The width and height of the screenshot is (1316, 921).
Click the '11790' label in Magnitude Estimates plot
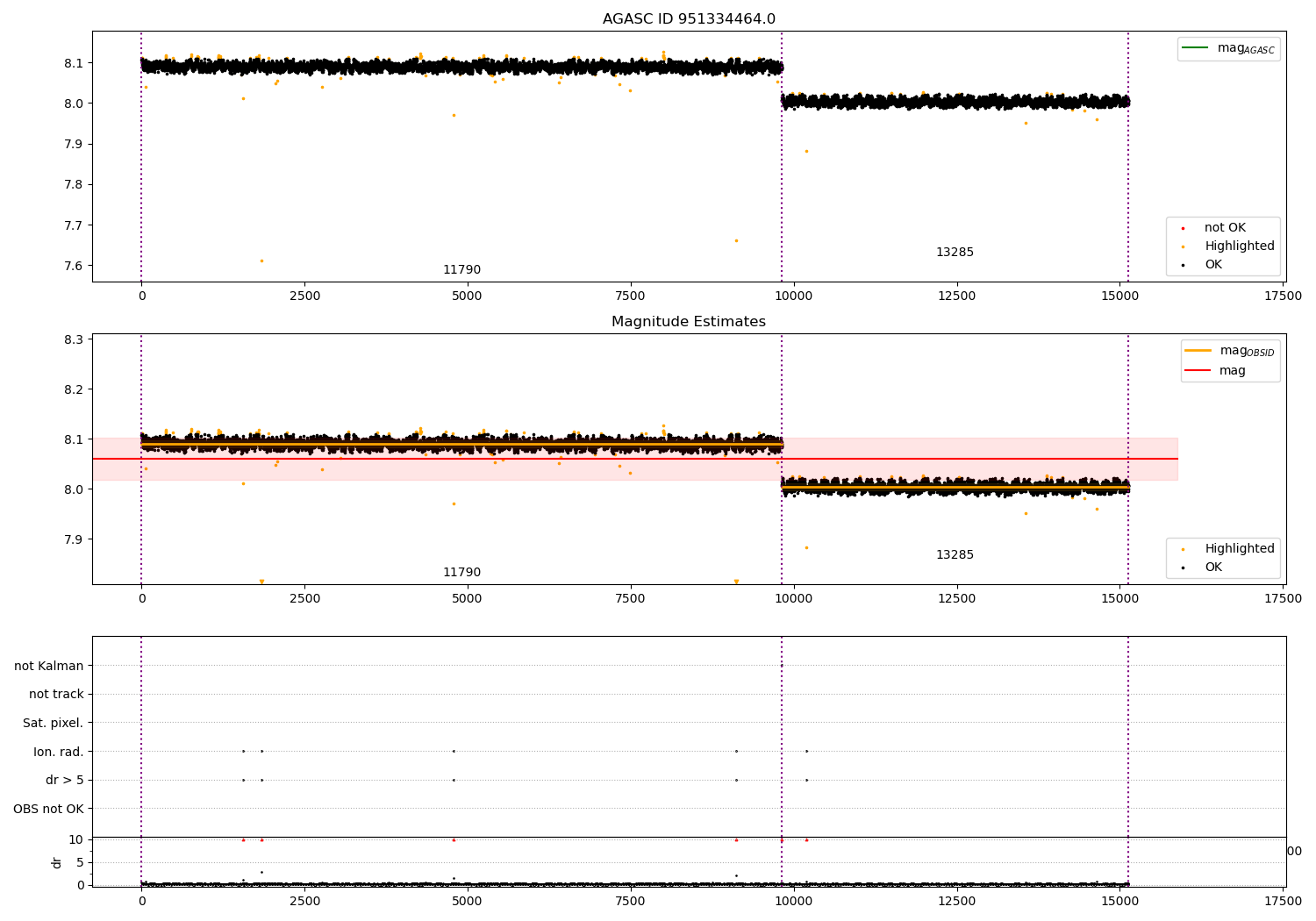pos(461,573)
